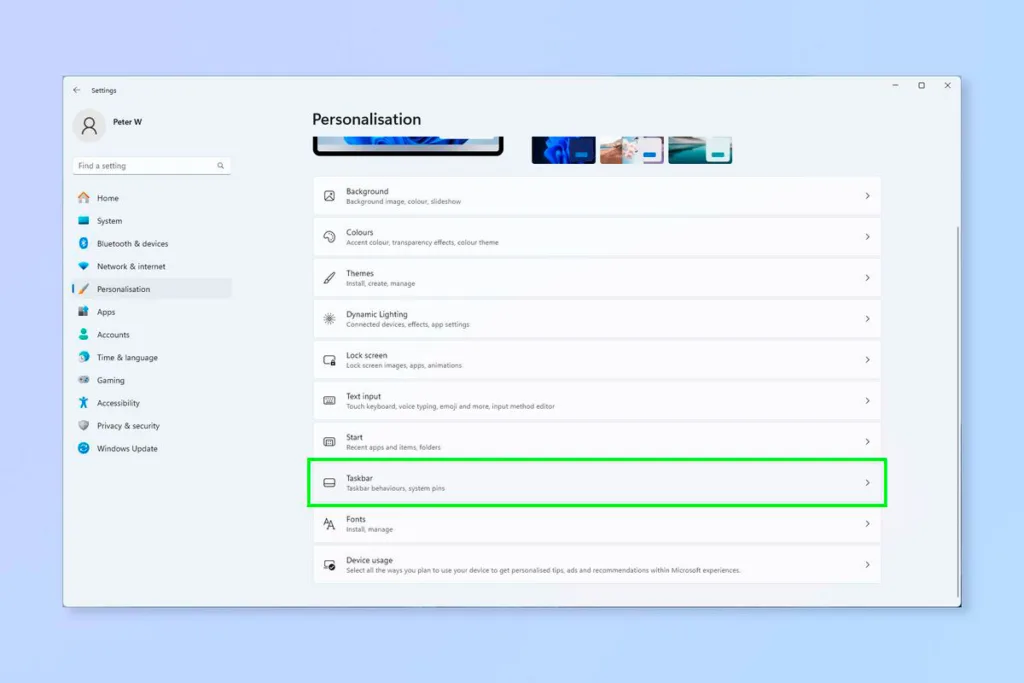Viewport: 1024px width, 683px height.
Task: Click the vertical scrollbar of settings window
Action: point(958,411)
